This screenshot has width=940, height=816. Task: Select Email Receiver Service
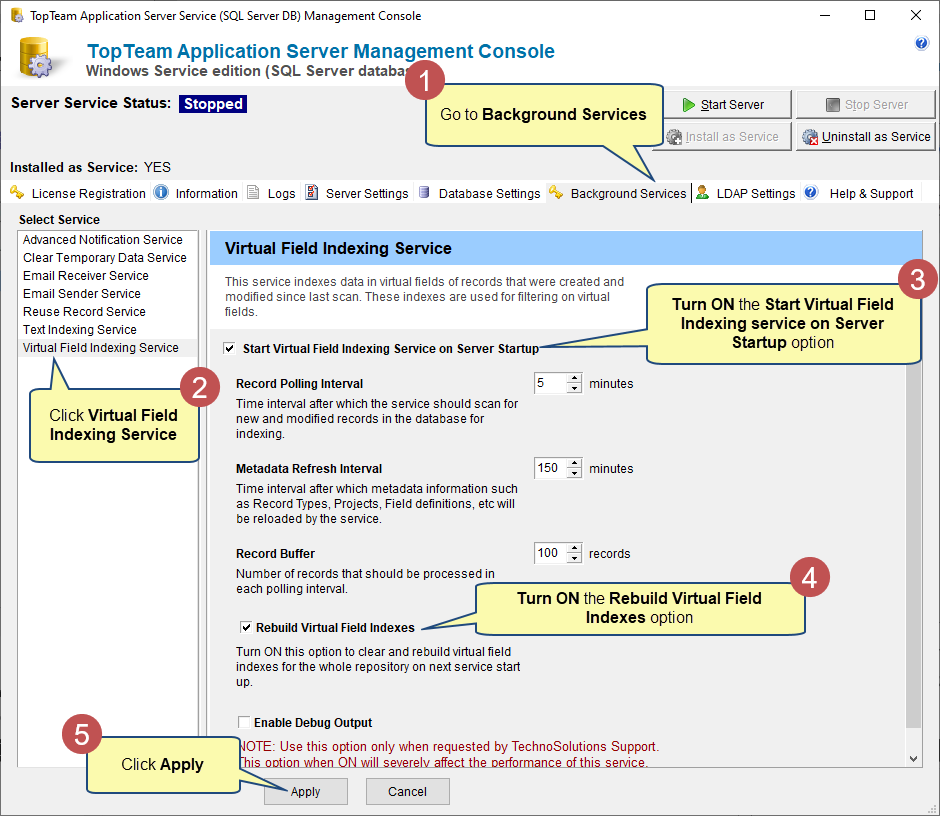coord(108,276)
